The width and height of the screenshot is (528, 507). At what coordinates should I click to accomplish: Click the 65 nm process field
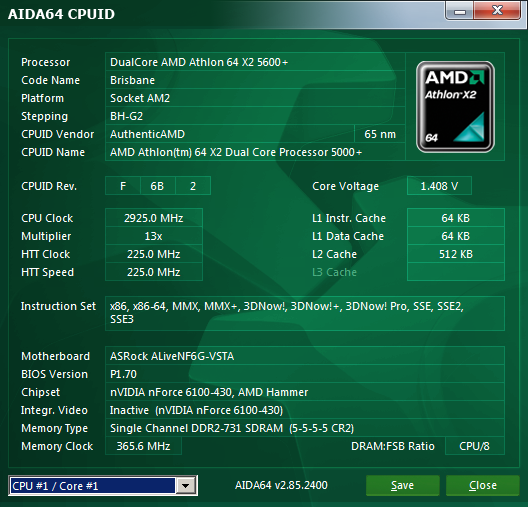pyautogui.click(x=380, y=134)
